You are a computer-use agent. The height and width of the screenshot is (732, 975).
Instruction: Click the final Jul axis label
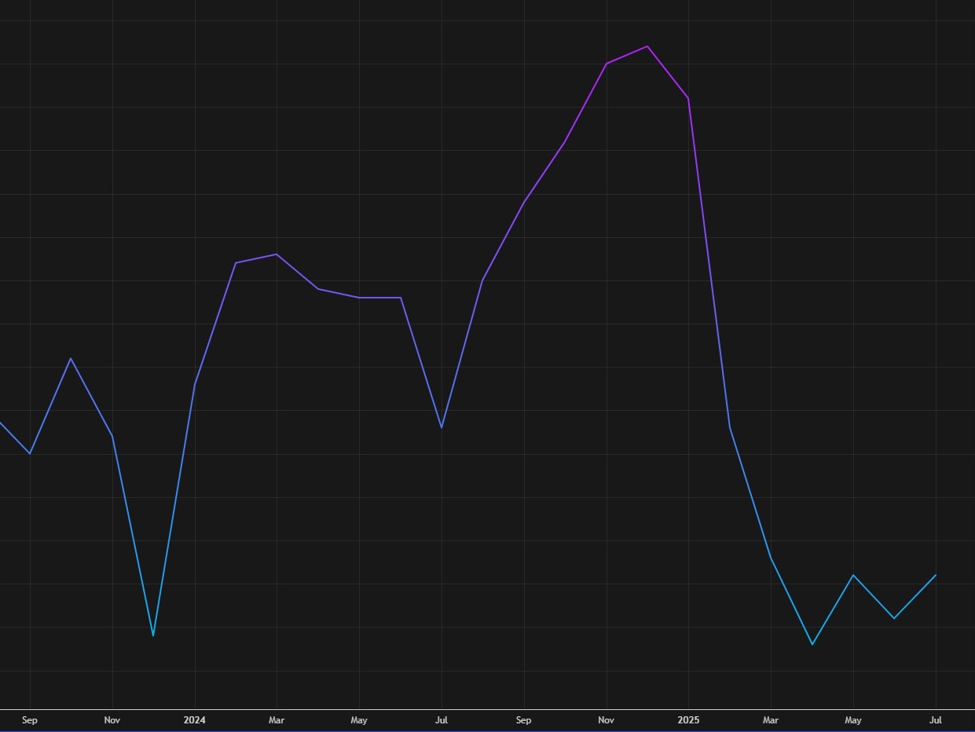tap(935, 720)
